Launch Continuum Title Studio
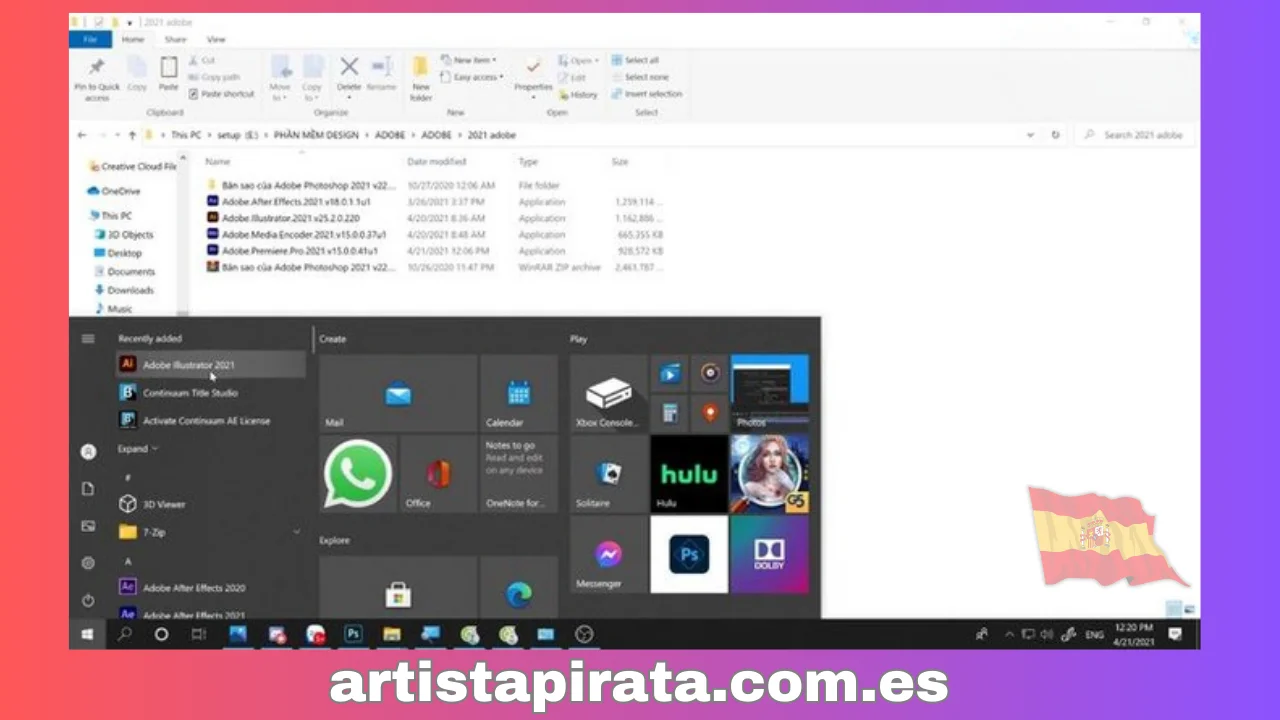This screenshot has height=720, width=1280. [x=190, y=393]
